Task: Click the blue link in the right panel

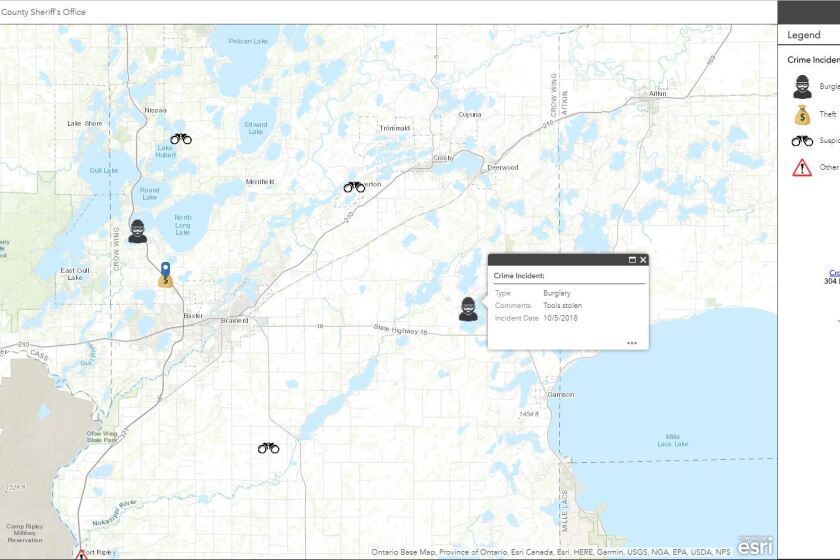Action: [x=833, y=273]
